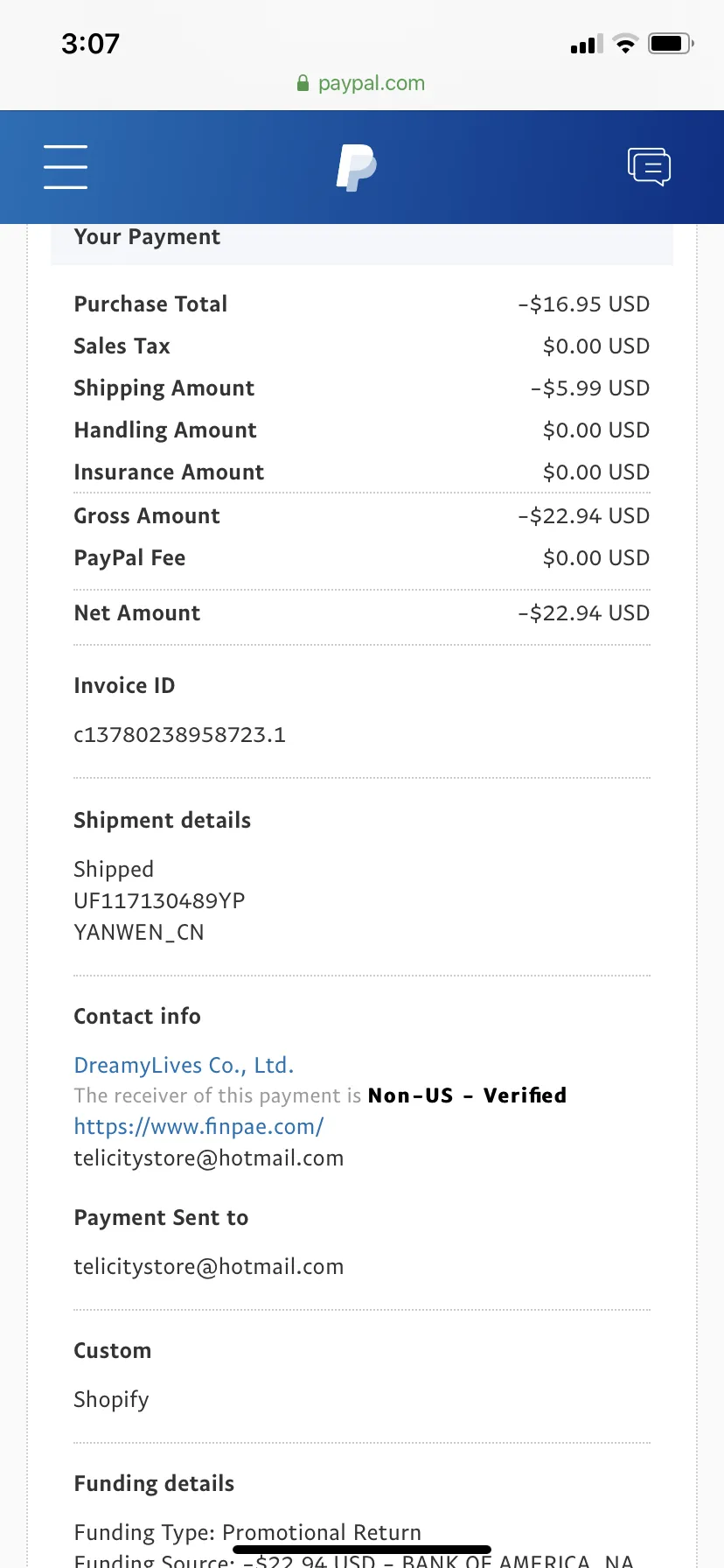Tap the tracking number UF117130489YP
This screenshot has height=1568, width=724.
tap(159, 900)
